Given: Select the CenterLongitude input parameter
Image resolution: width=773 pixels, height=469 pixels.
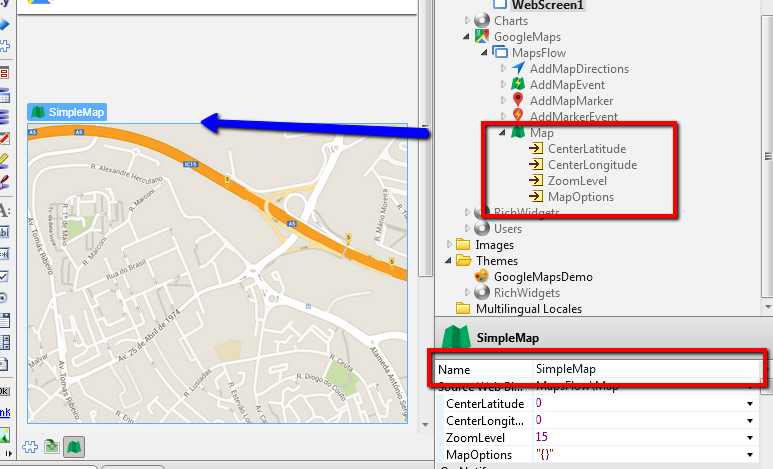Looking at the screenshot, I should (591, 165).
